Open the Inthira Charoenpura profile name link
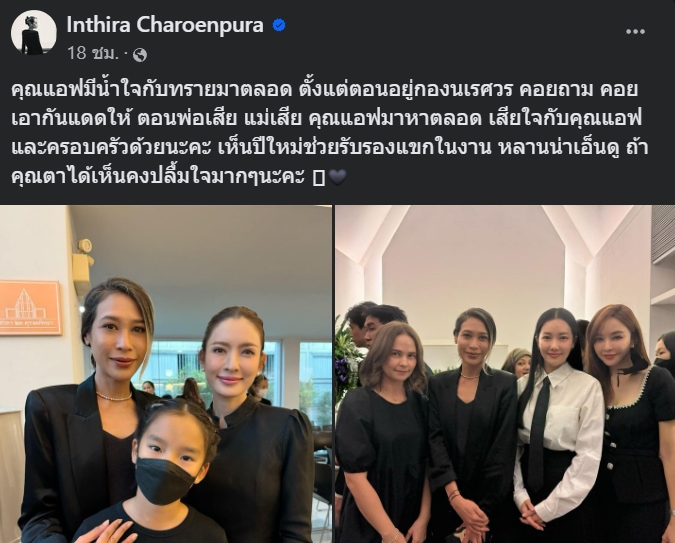 [x=165, y=25]
